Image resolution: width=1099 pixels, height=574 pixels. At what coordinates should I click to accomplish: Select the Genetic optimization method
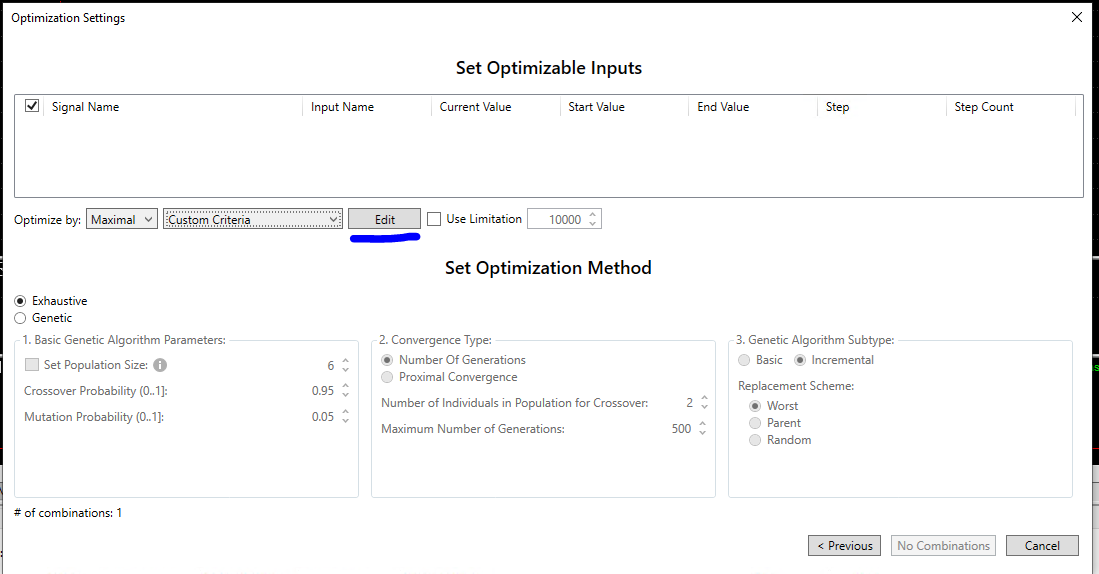click(x=20, y=318)
